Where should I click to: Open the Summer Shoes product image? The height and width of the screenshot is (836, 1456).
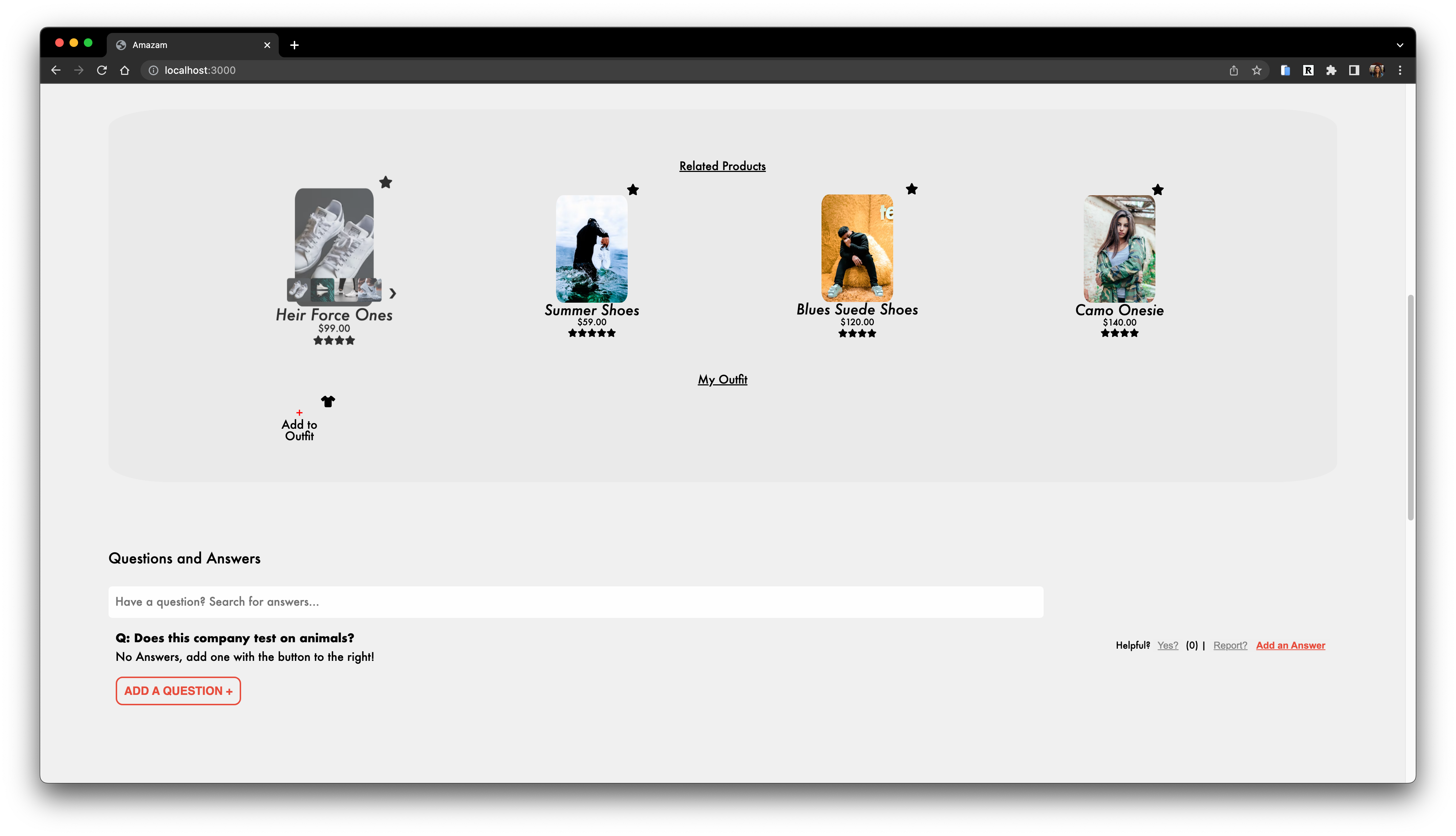(x=591, y=249)
